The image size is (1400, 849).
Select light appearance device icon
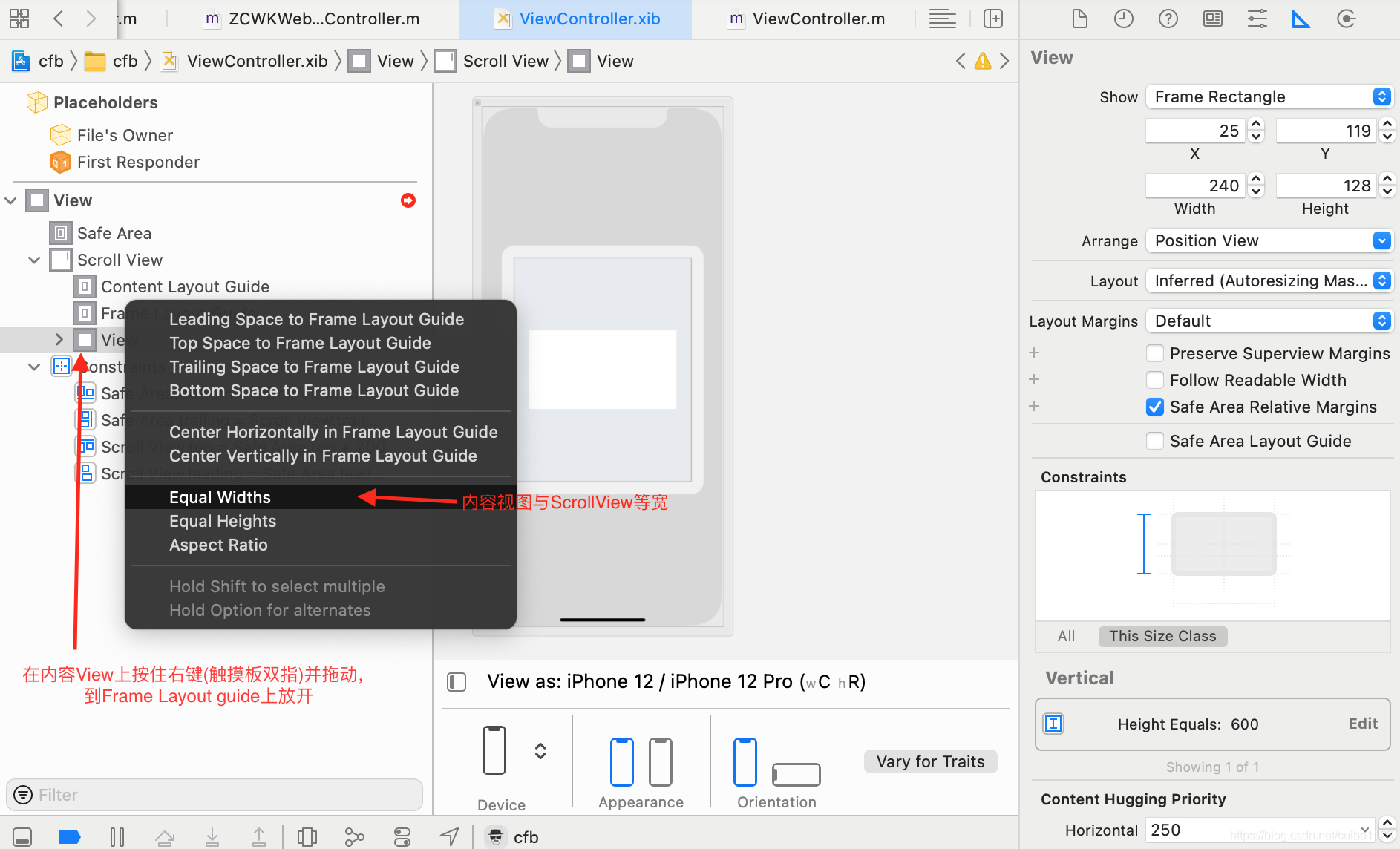pos(622,761)
